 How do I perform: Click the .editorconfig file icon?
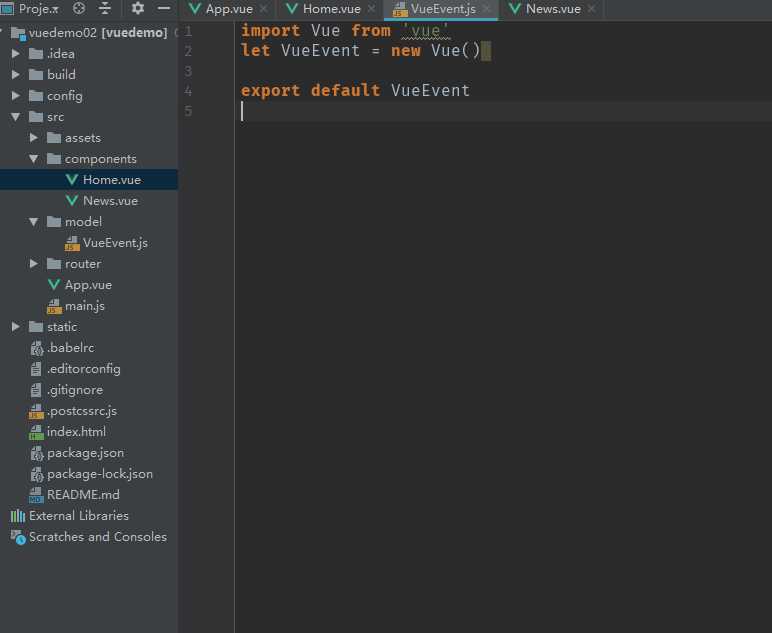[36, 369]
